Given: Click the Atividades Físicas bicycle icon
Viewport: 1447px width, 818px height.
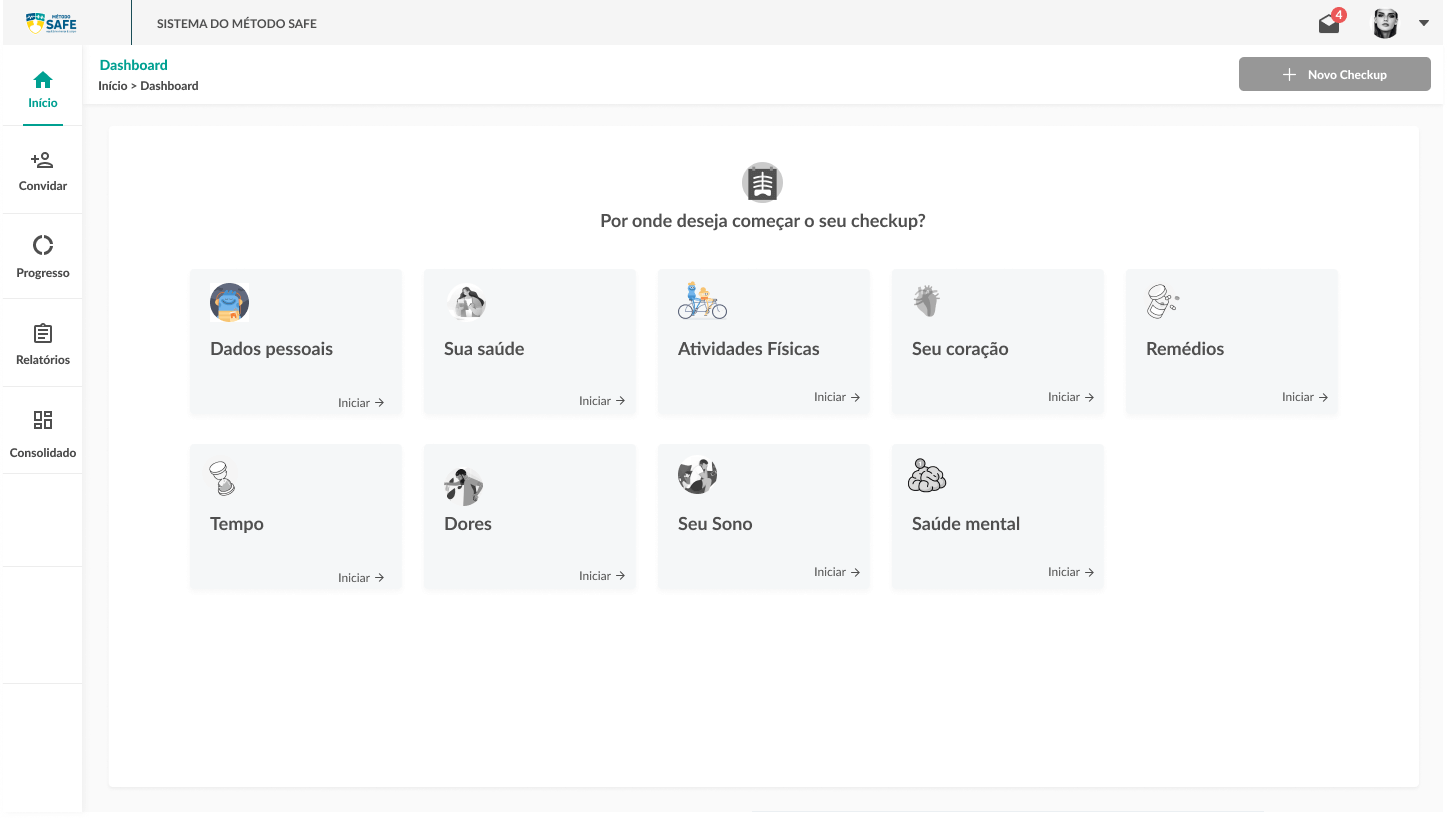Looking at the screenshot, I should pos(702,300).
